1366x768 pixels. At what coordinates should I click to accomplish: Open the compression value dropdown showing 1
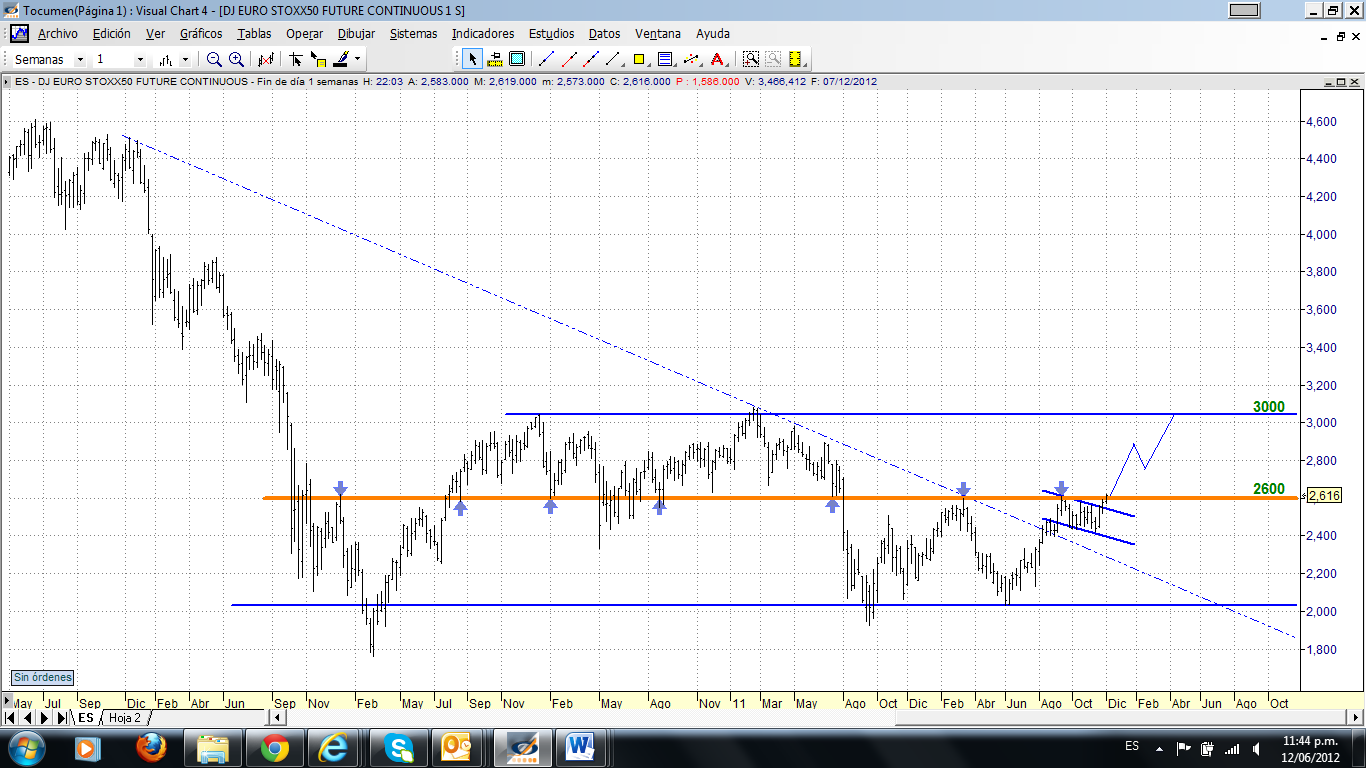139,60
